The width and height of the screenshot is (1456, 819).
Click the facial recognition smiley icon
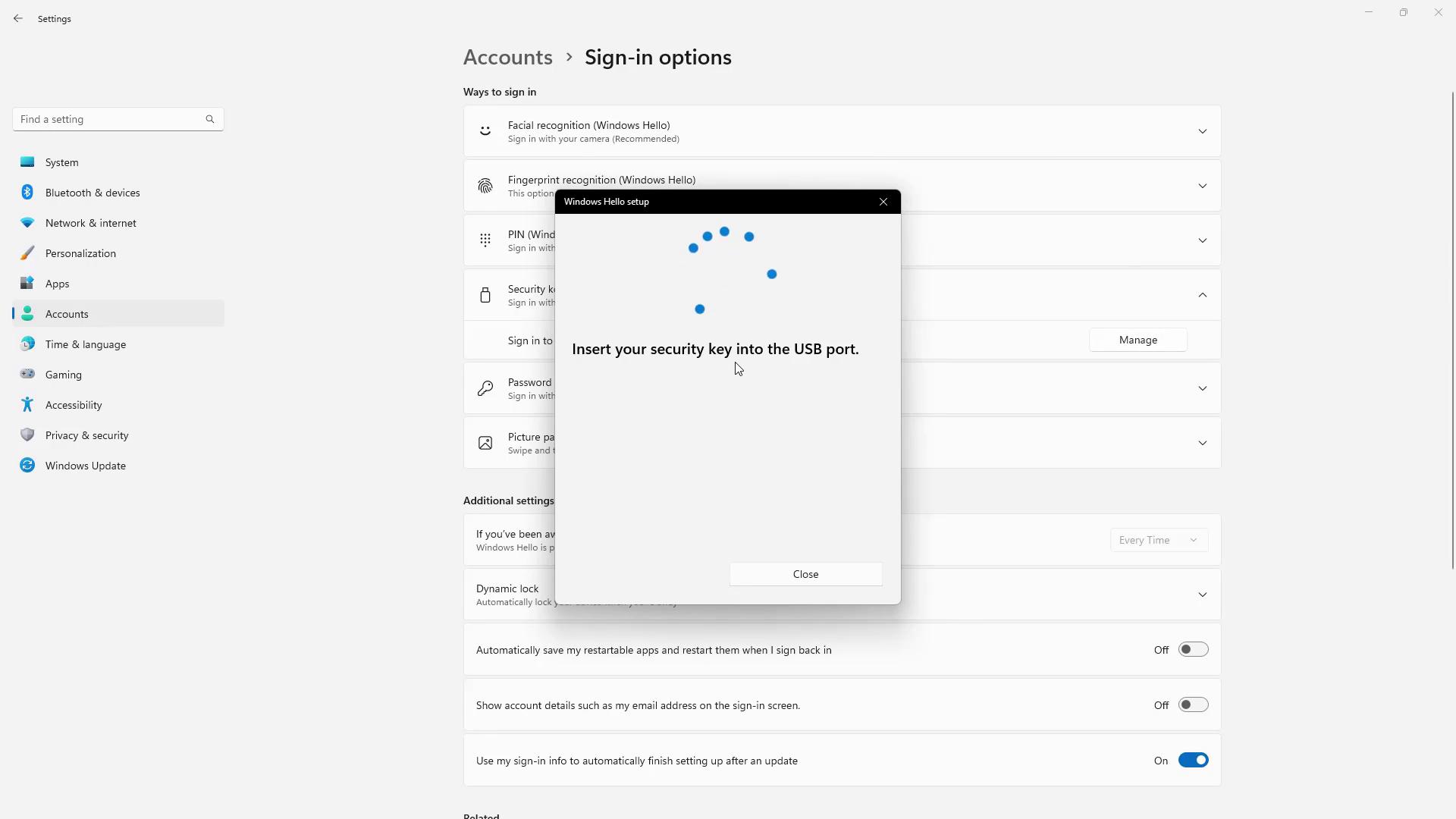coord(485,131)
